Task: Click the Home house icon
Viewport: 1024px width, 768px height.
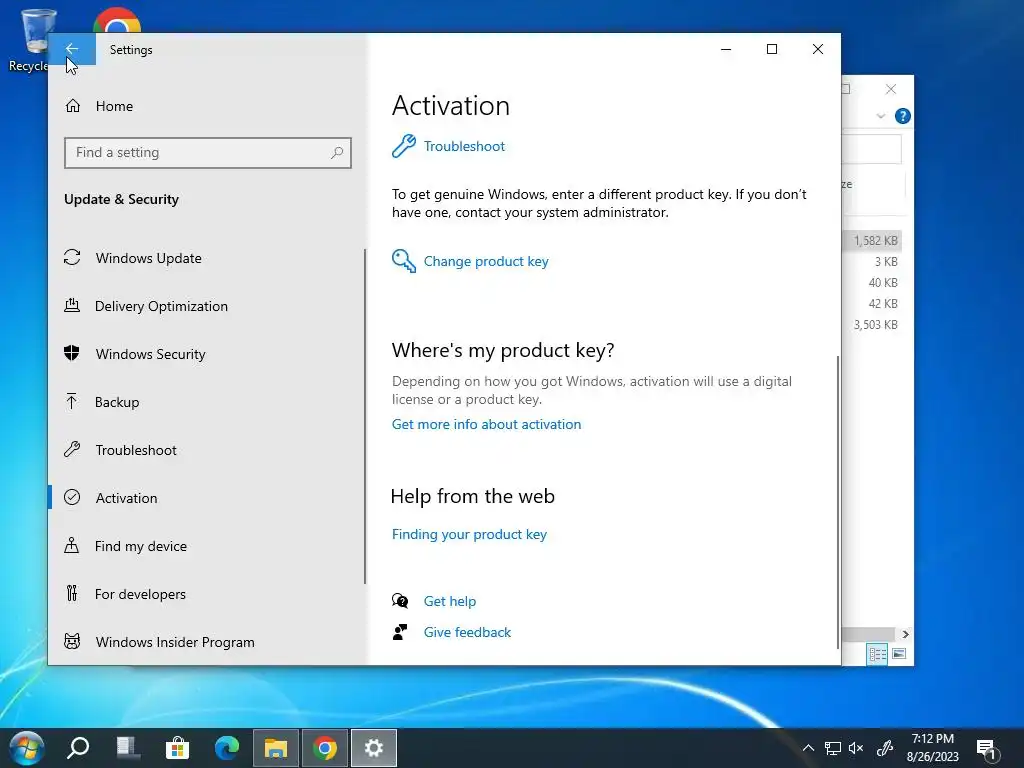Action: 72,106
